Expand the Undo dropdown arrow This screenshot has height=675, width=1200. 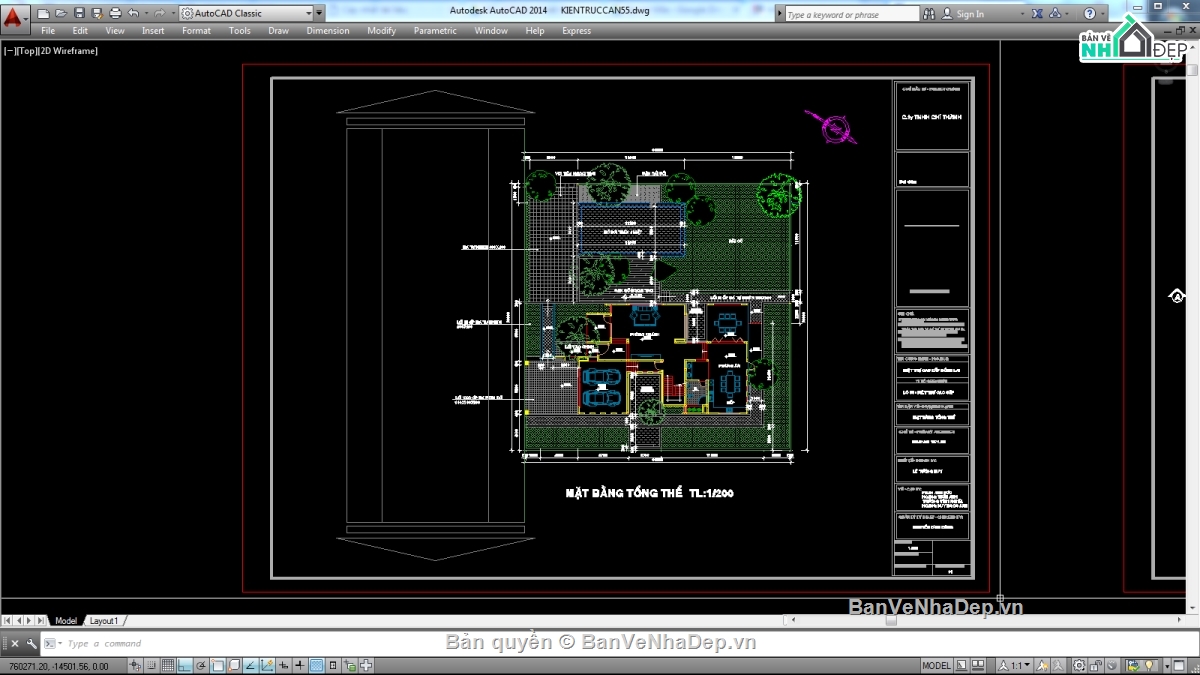[146, 12]
